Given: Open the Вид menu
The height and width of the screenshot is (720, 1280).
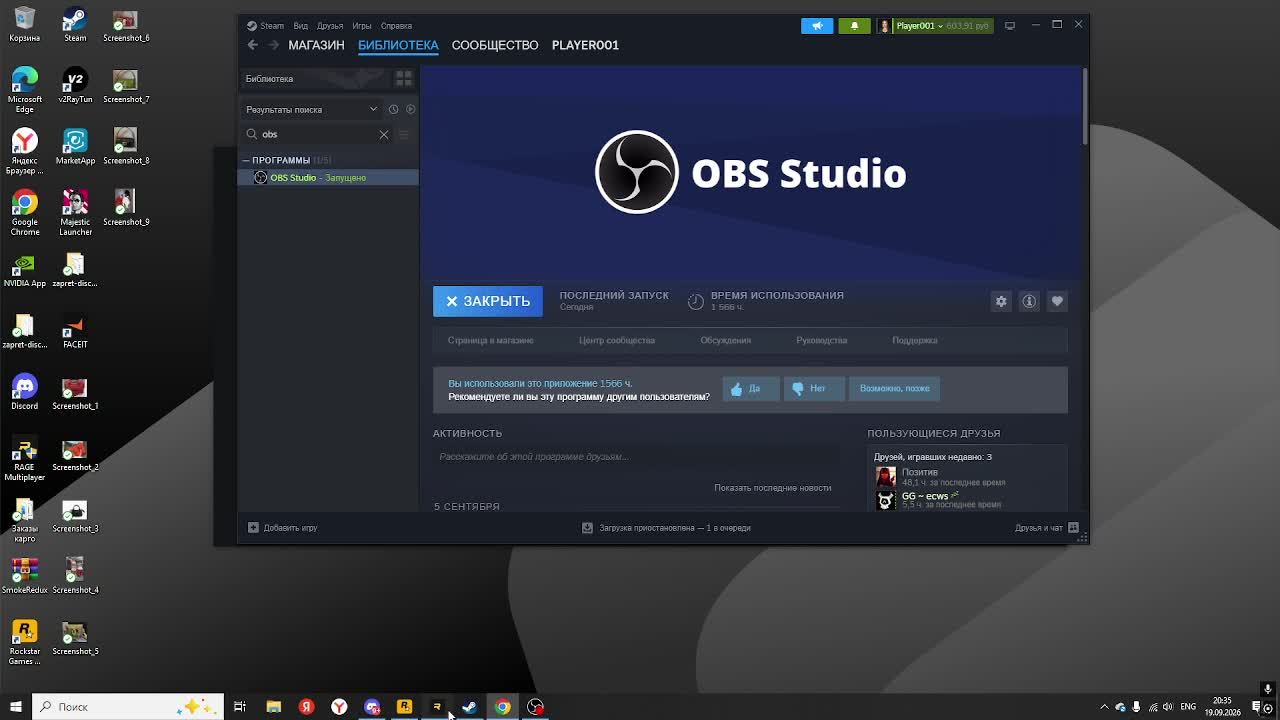Looking at the screenshot, I should [x=300, y=26].
